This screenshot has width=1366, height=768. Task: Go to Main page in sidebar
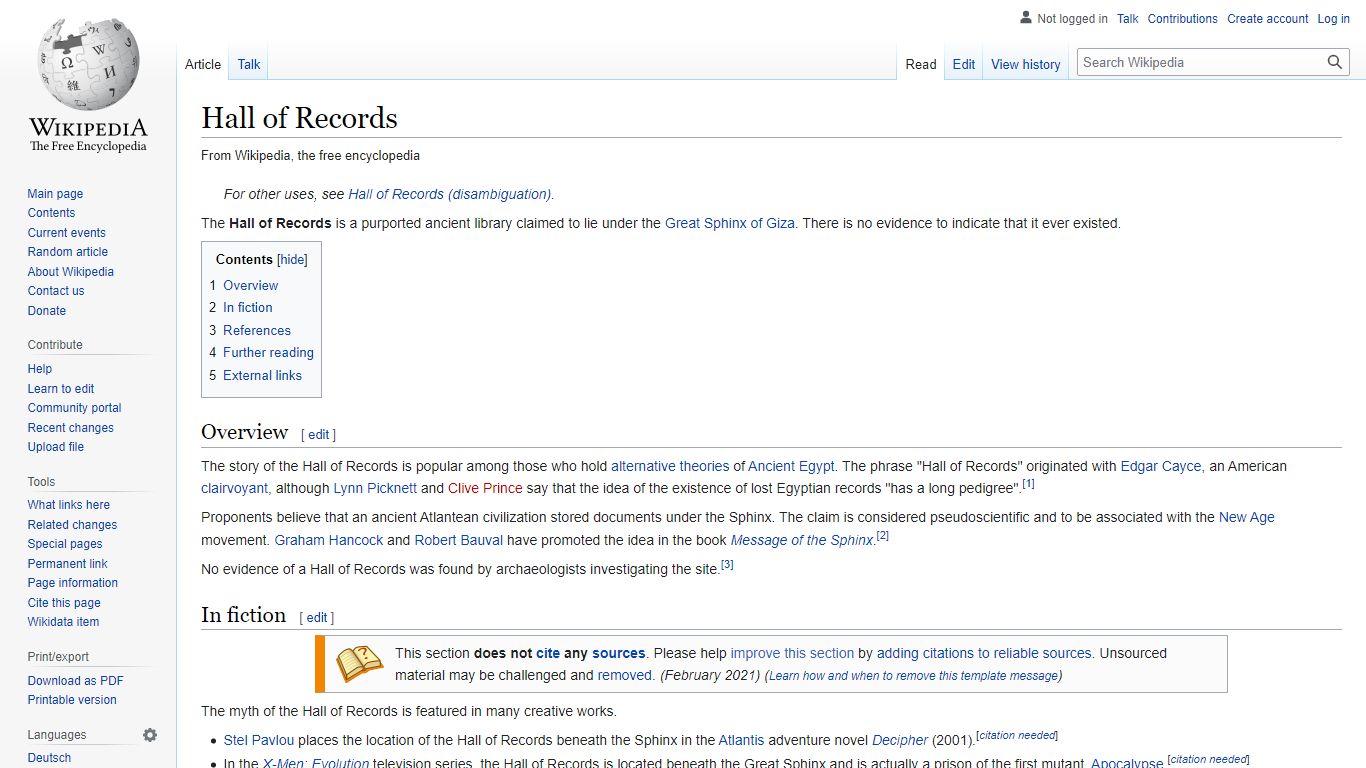tap(55, 194)
